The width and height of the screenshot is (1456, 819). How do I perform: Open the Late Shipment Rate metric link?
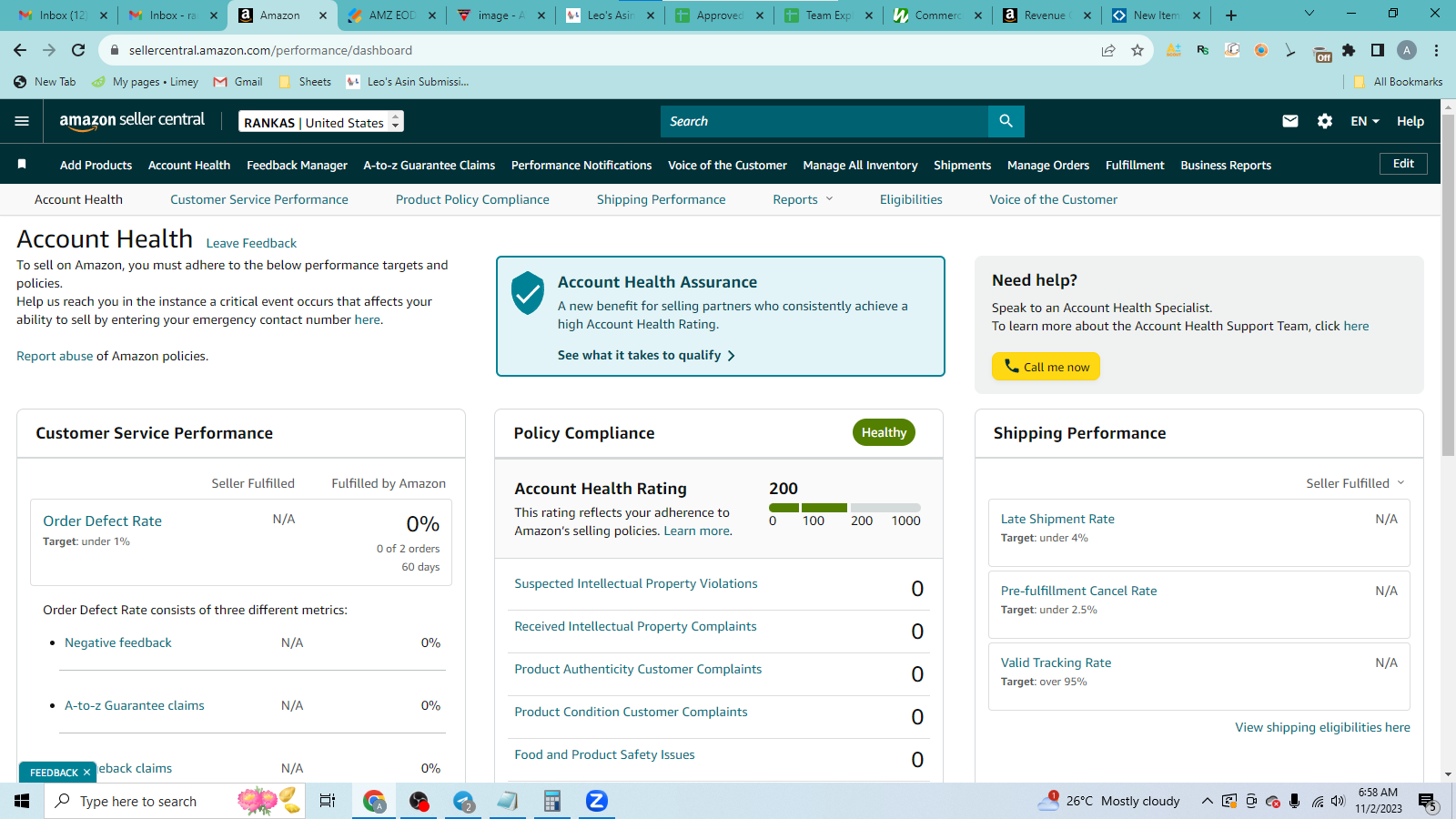1057,519
